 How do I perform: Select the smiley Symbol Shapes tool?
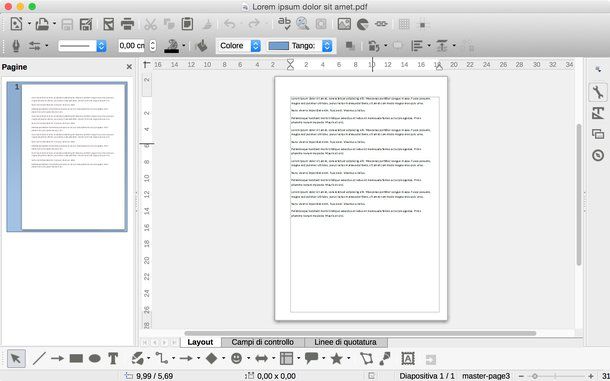click(x=237, y=358)
